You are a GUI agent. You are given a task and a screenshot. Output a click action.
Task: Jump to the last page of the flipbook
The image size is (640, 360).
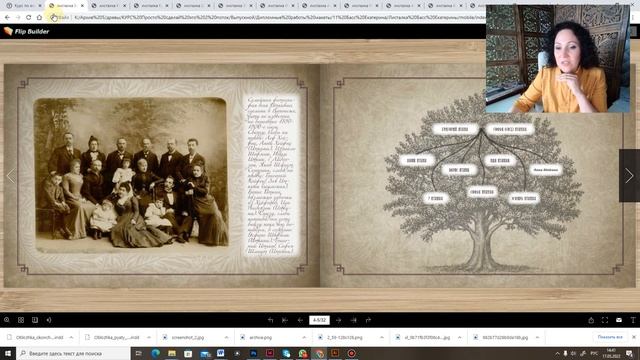click(353, 320)
